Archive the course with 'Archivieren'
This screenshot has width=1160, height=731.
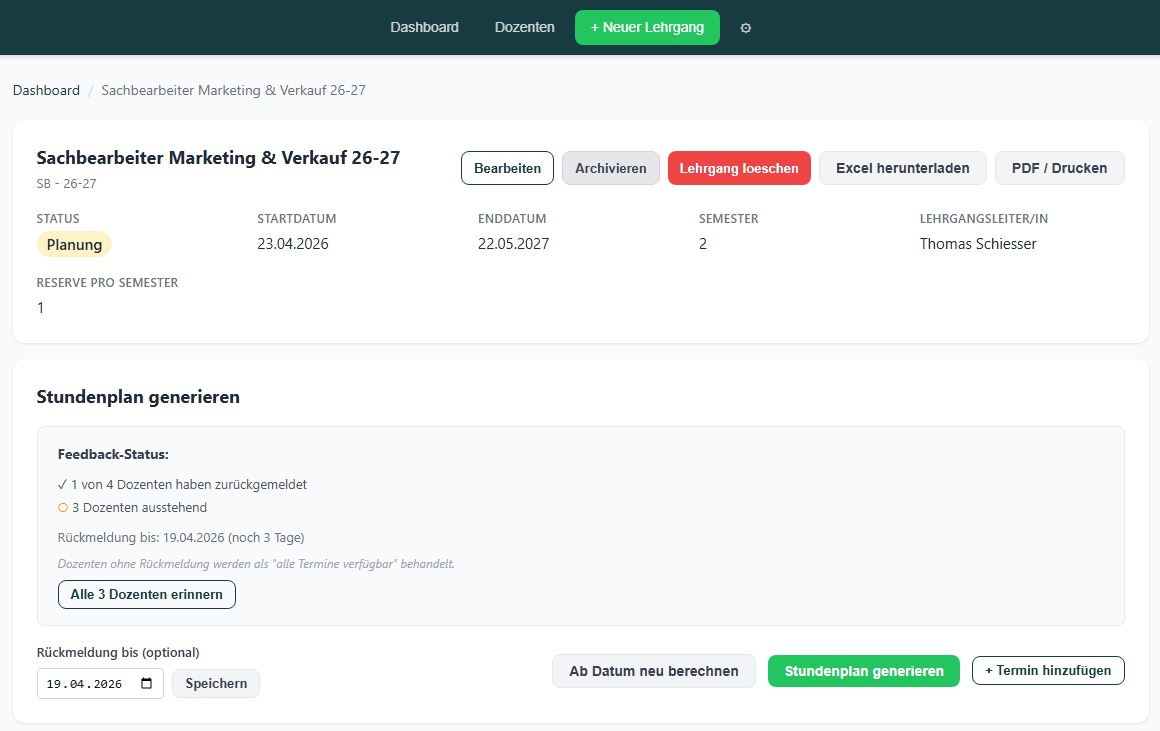tap(610, 168)
